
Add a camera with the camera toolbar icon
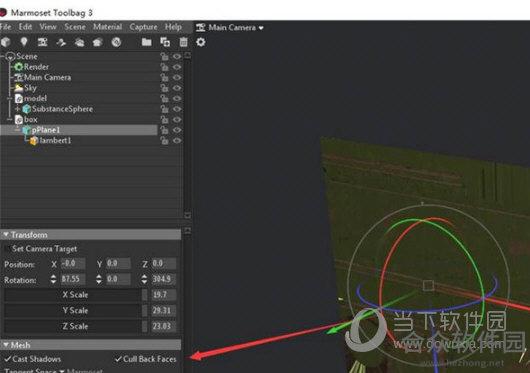42,42
